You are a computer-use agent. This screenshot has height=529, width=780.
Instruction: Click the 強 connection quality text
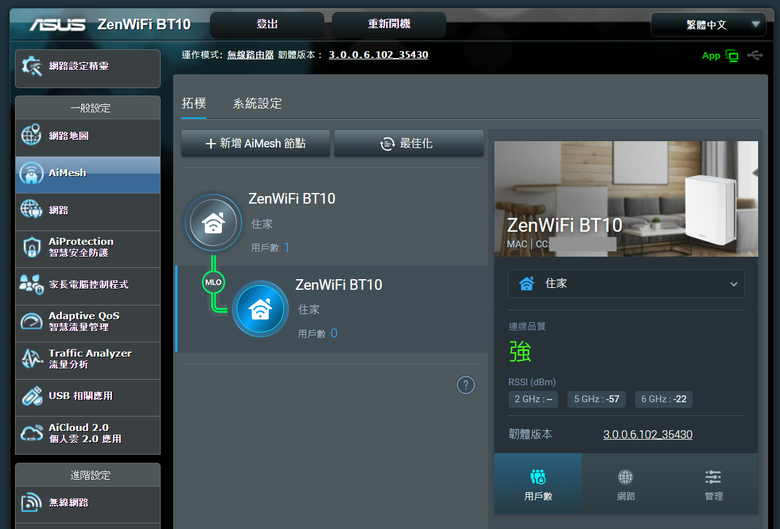(520, 352)
